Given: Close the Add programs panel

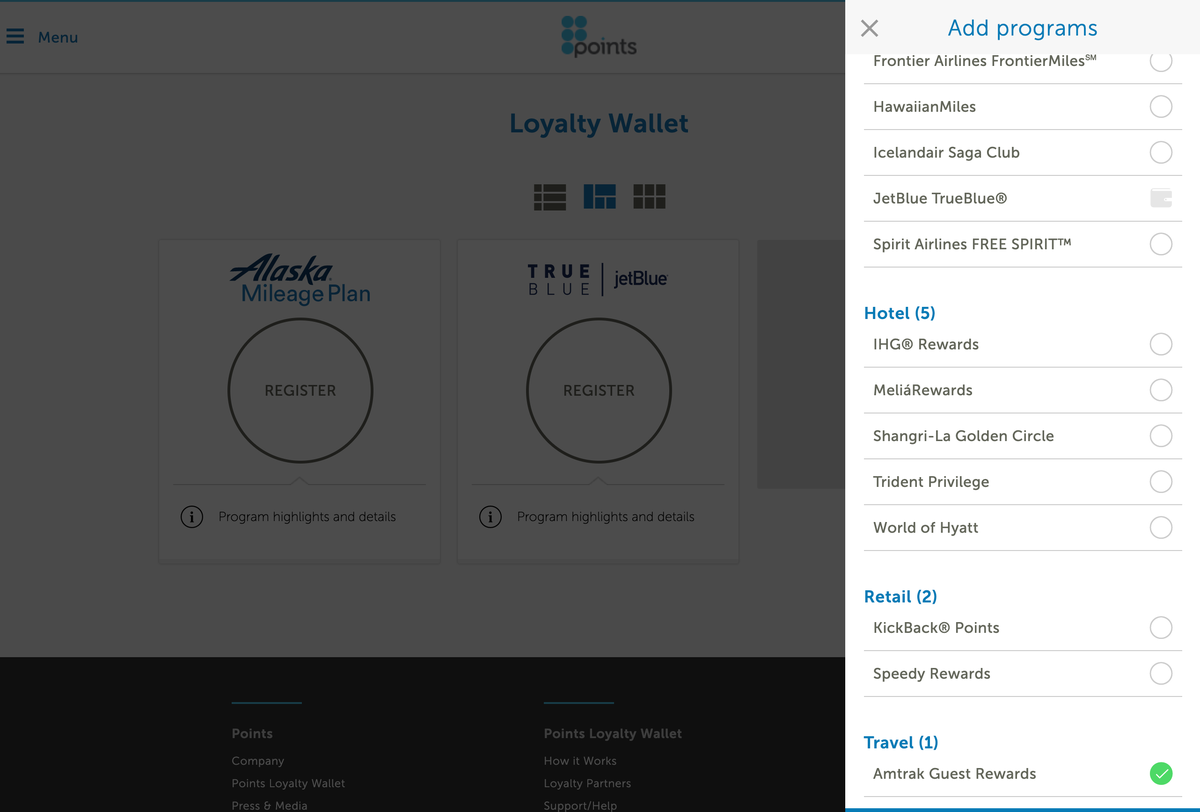Looking at the screenshot, I should pos(868,28).
